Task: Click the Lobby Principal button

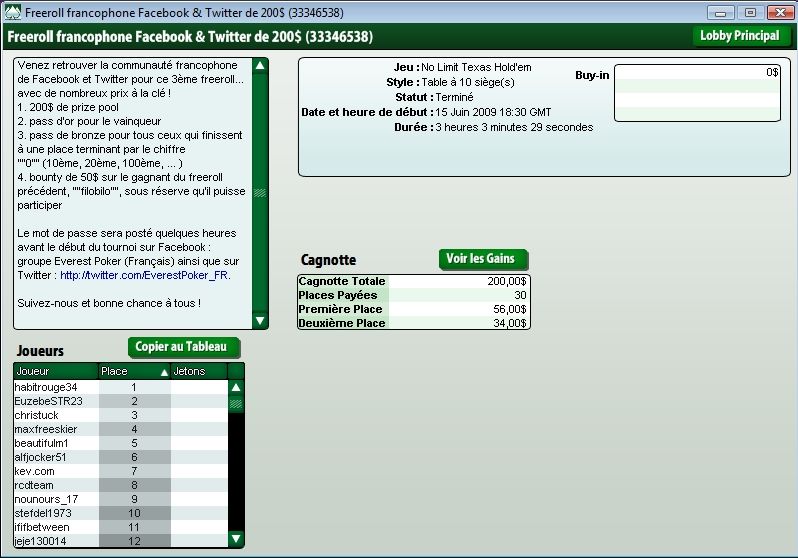Action: 739,36
